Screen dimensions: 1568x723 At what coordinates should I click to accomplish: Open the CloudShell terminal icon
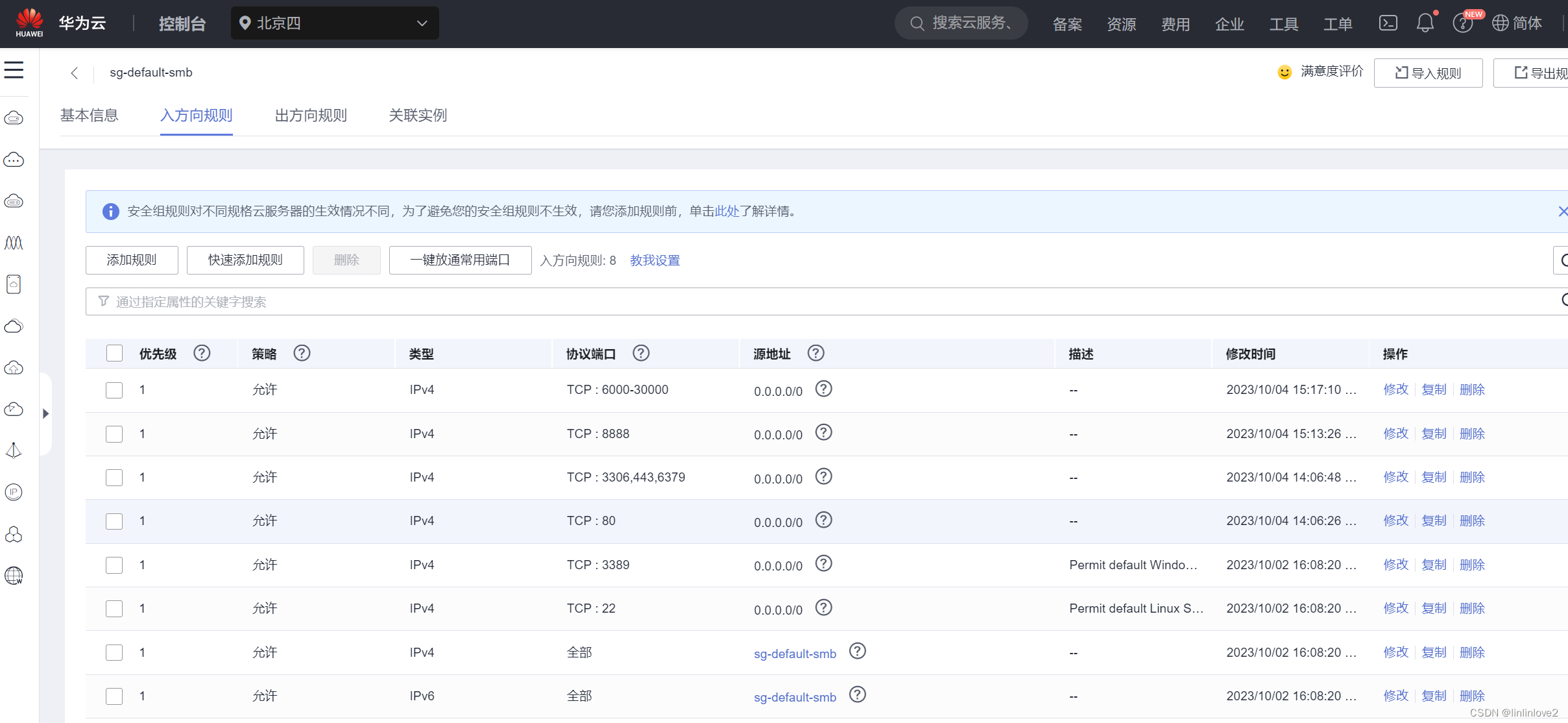(x=1388, y=23)
